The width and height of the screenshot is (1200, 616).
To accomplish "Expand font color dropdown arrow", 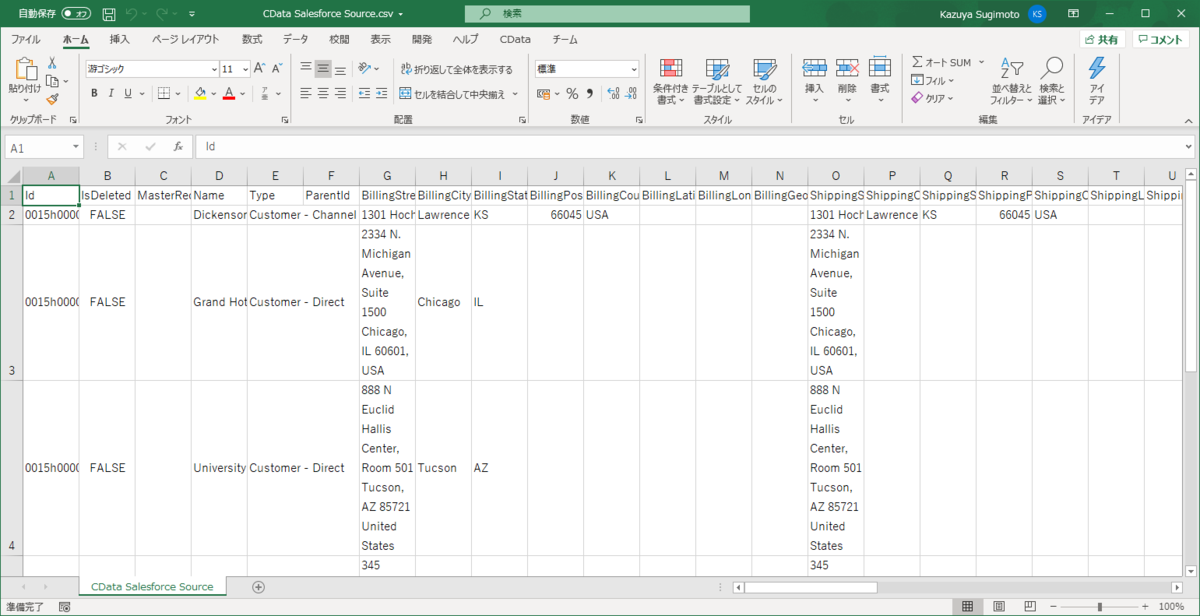I will pos(243,93).
